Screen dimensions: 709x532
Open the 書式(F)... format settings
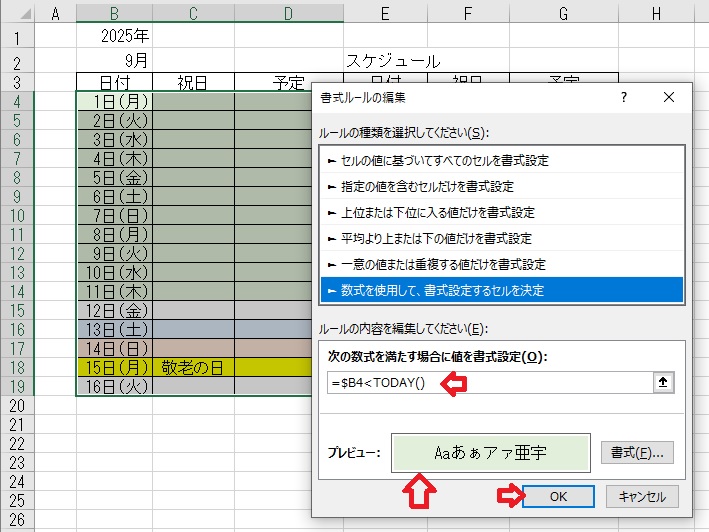click(638, 452)
